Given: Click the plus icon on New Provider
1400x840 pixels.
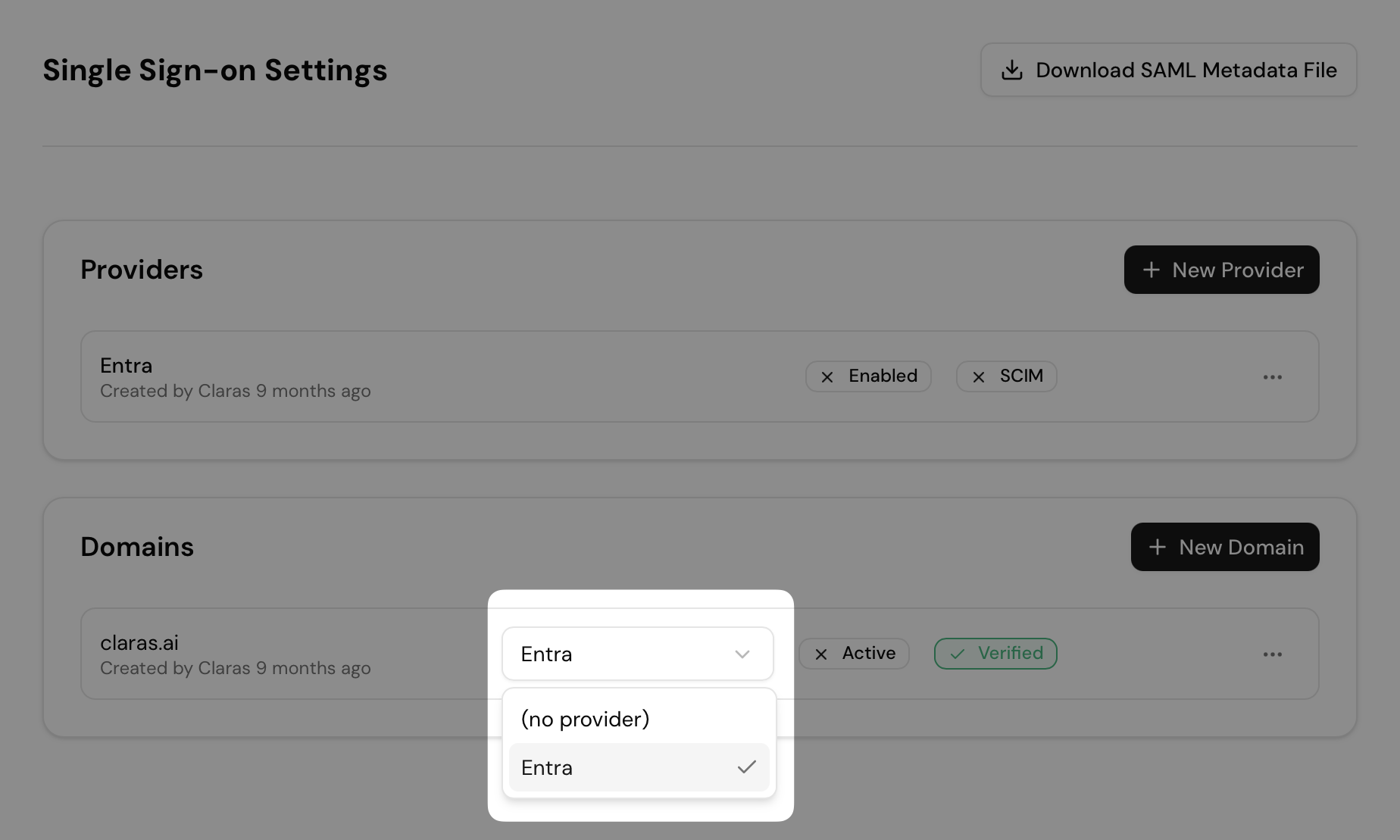Looking at the screenshot, I should coord(1151,270).
